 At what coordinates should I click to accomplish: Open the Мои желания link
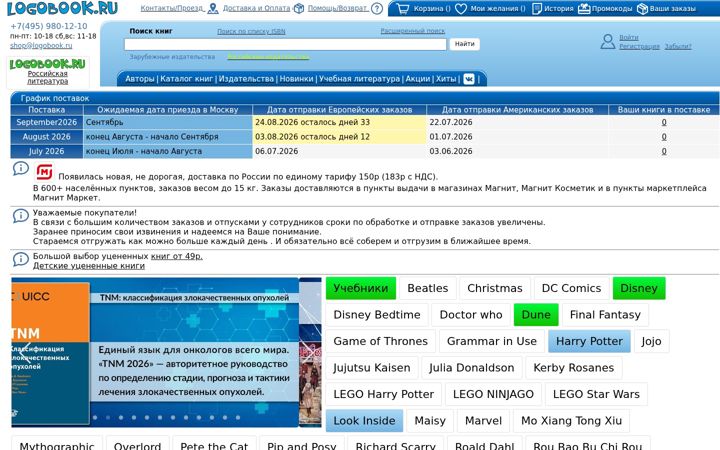tap(498, 9)
